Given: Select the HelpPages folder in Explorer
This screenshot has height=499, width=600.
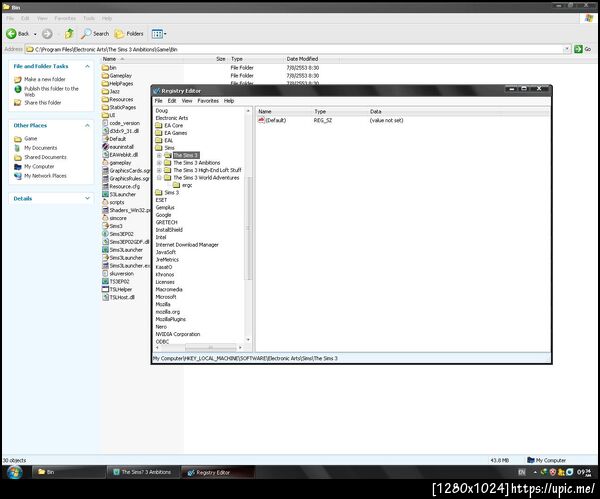Looking at the screenshot, I should [x=117, y=83].
